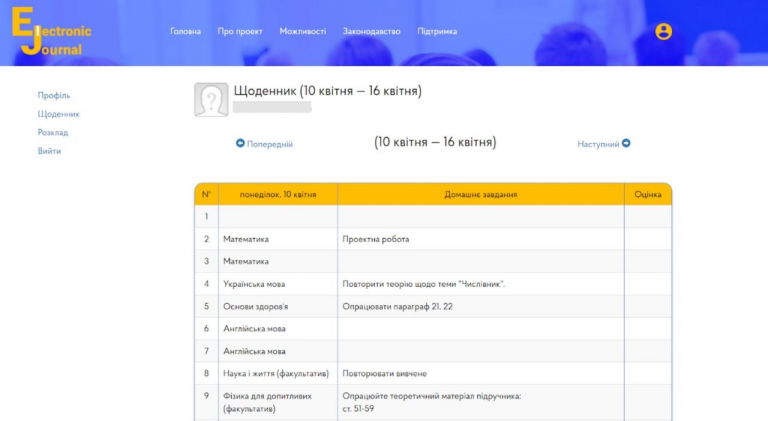Open Розклад in the sidebar

pos(53,132)
